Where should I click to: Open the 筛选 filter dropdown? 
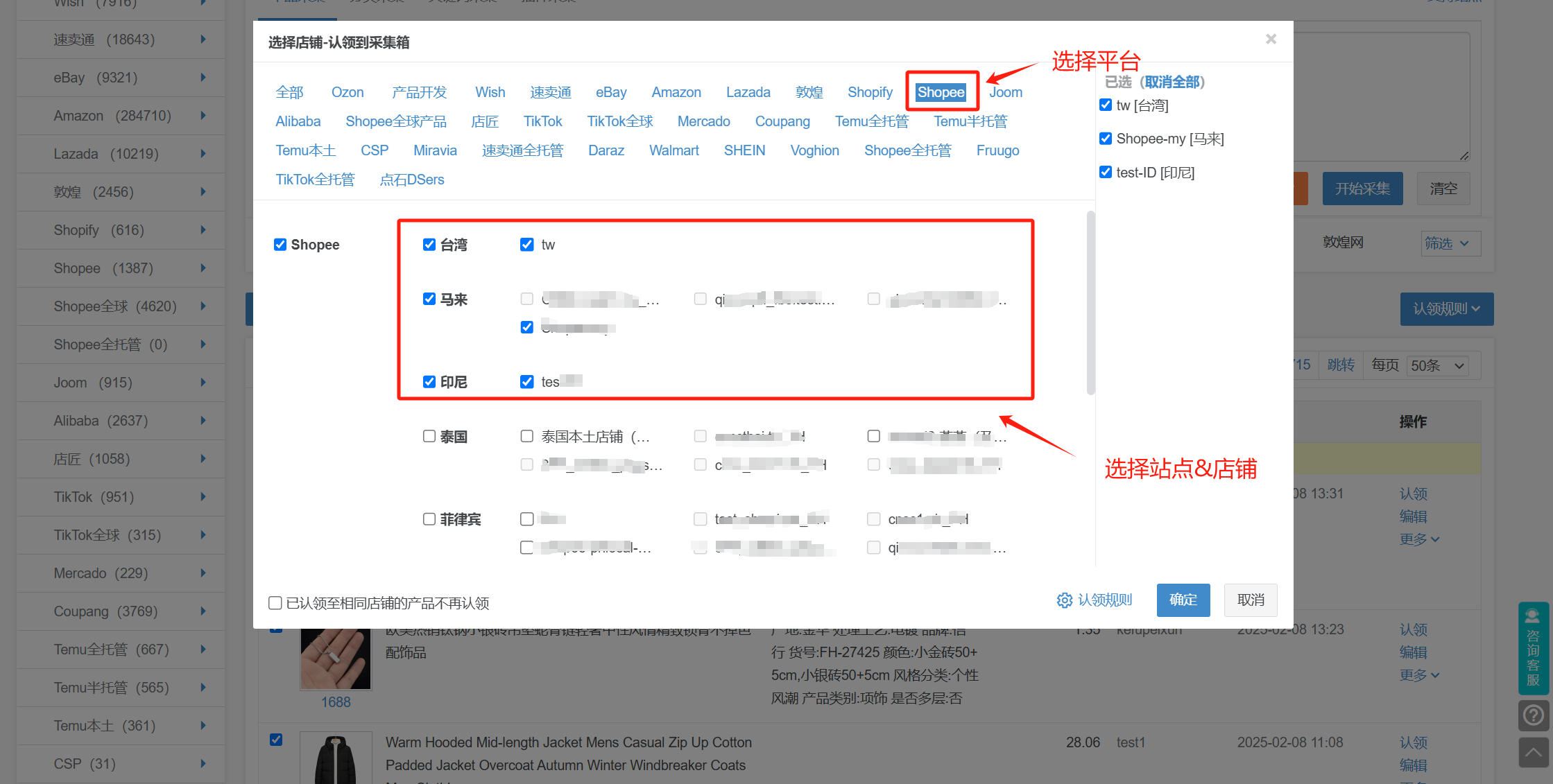click(x=1450, y=243)
